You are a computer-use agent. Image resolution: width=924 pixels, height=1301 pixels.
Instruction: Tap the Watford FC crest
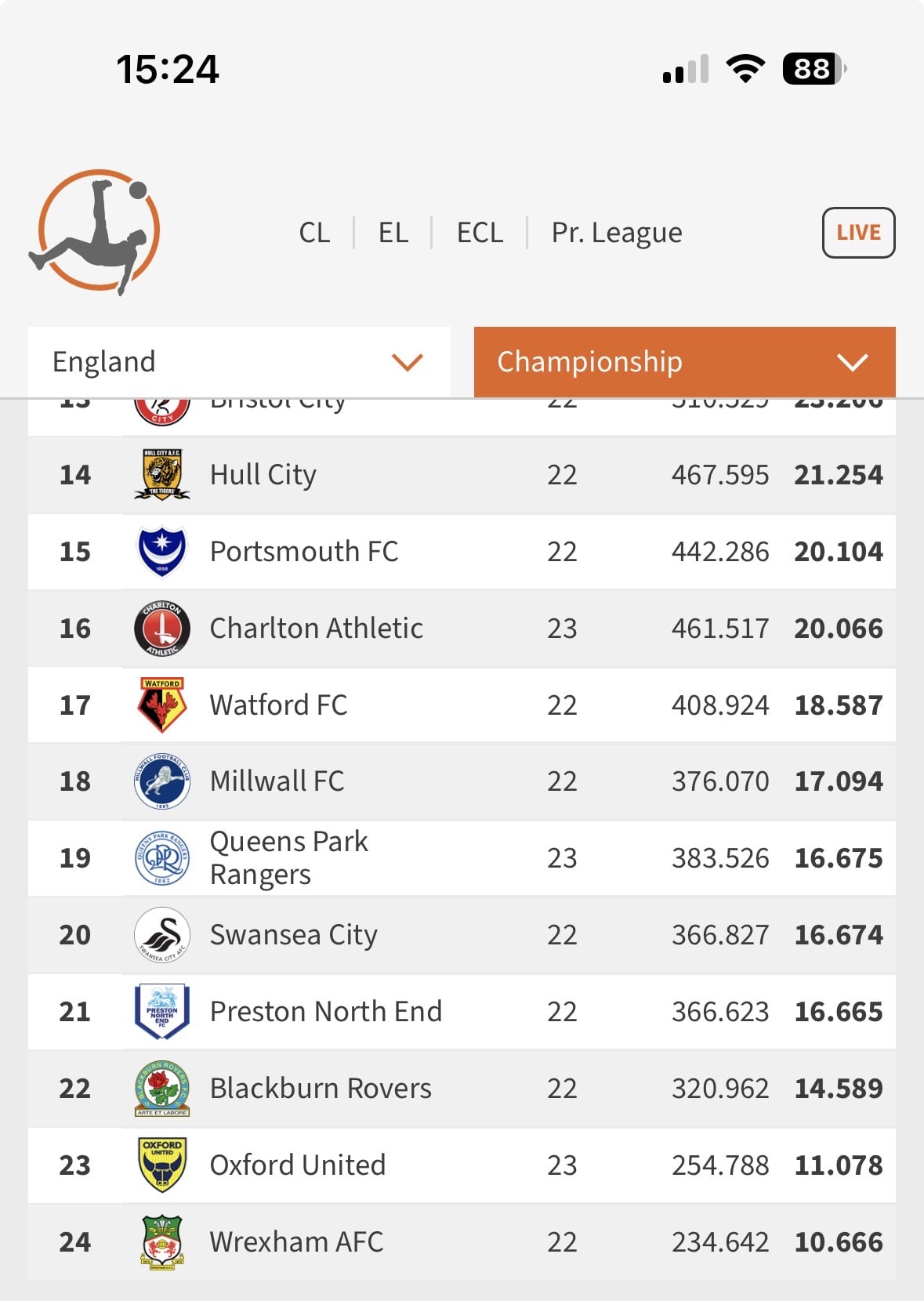(162, 705)
